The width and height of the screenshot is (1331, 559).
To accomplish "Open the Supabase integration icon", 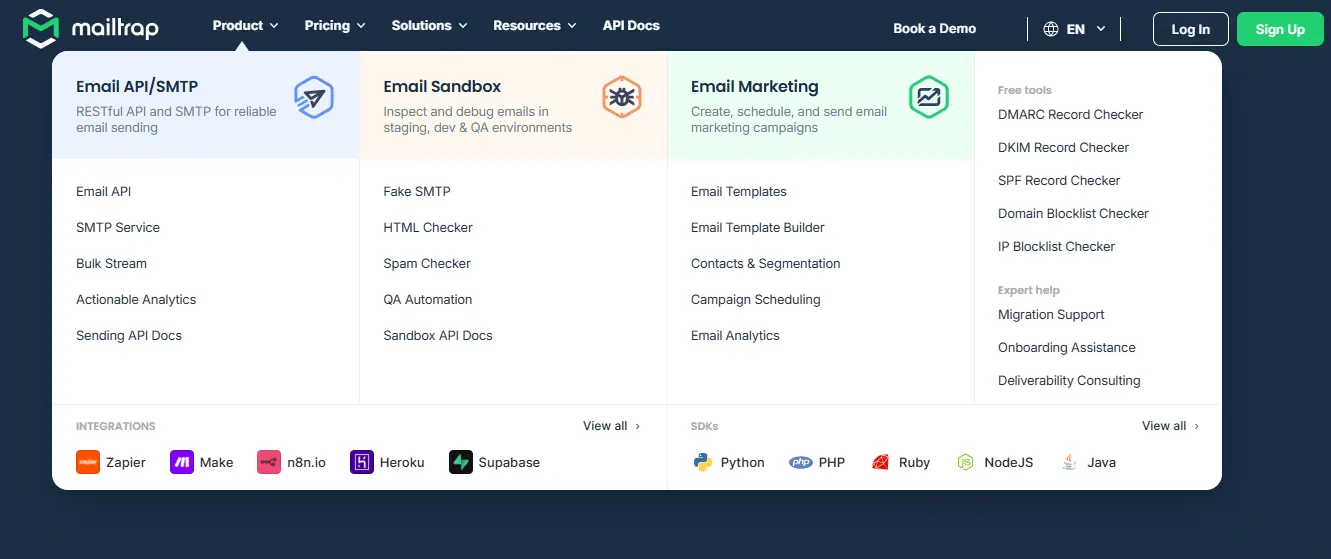I will pyautogui.click(x=461, y=462).
